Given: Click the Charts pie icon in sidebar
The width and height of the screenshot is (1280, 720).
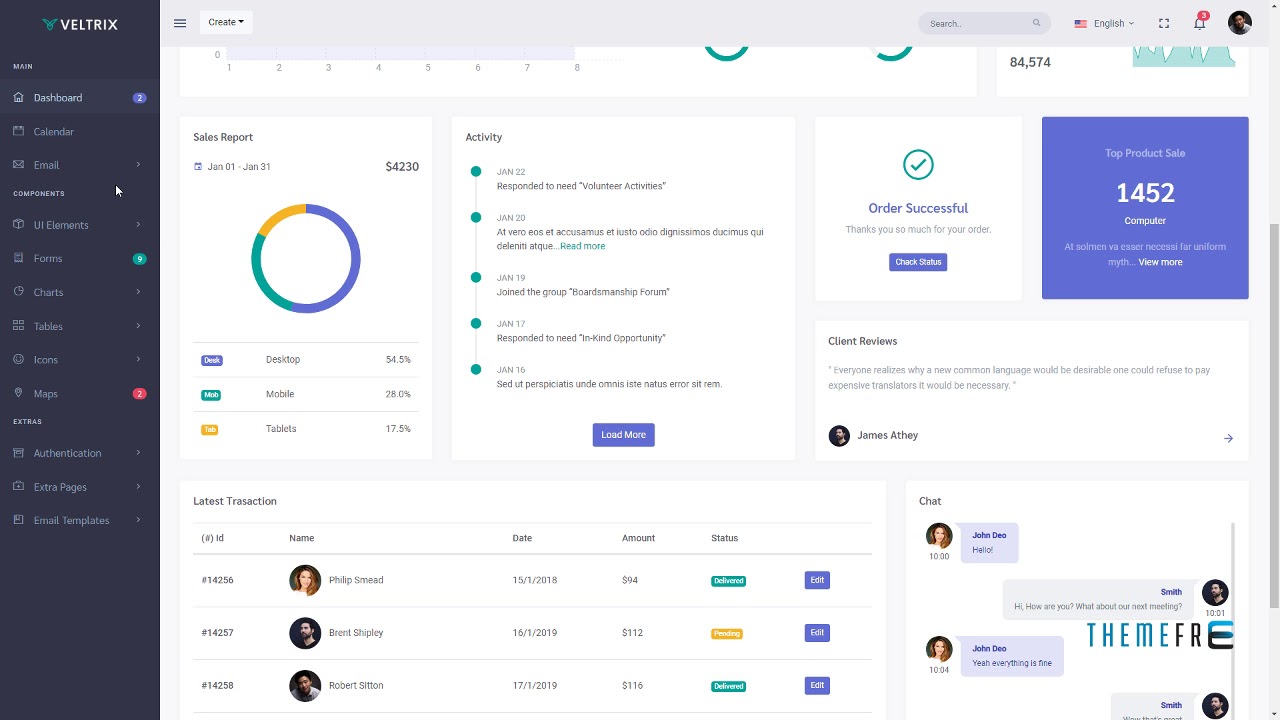Looking at the screenshot, I should click(x=19, y=292).
